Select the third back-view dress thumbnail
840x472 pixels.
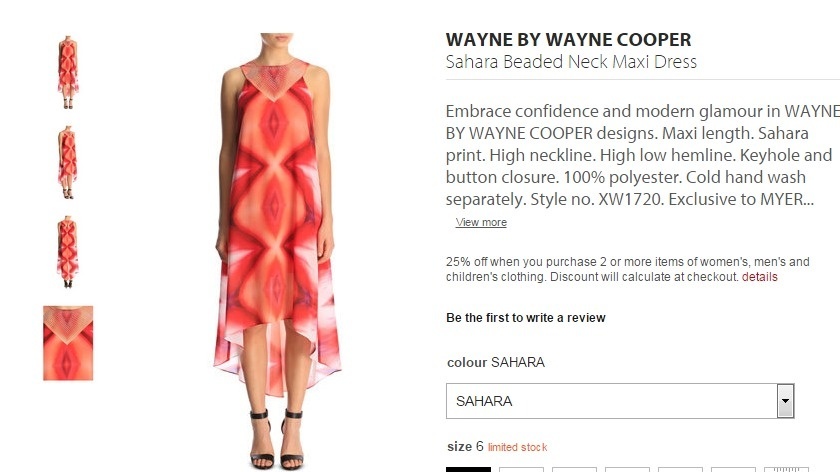tap(68, 252)
